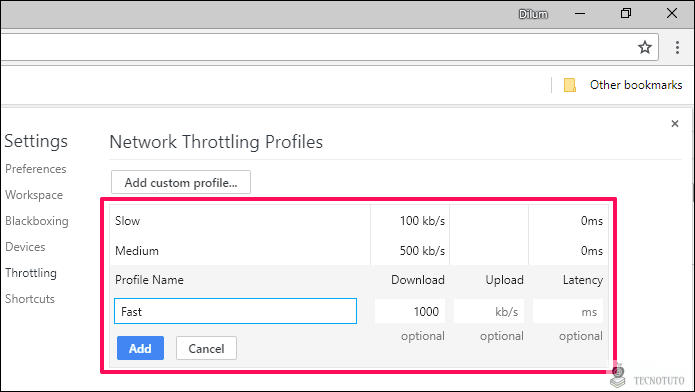Focus the Profile Name field containing Fast
The width and height of the screenshot is (695, 392).
point(235,311)
